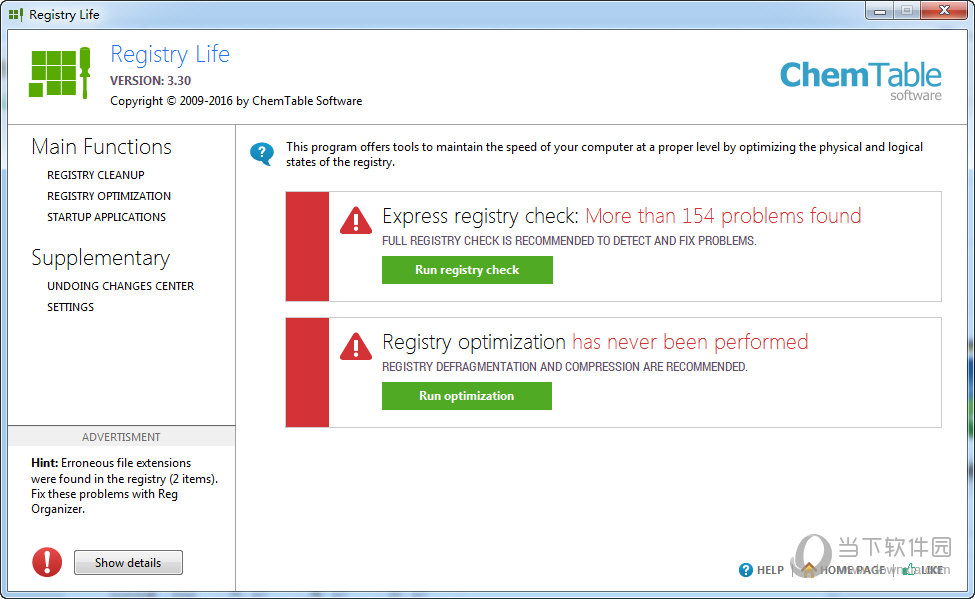This screenshot has height=599, width=975.
Task: Click the 'REGISTRY DEFRAGMENTATION AND COMPRESSION' line
Action: pyautogui.click(x=565, y=367)
